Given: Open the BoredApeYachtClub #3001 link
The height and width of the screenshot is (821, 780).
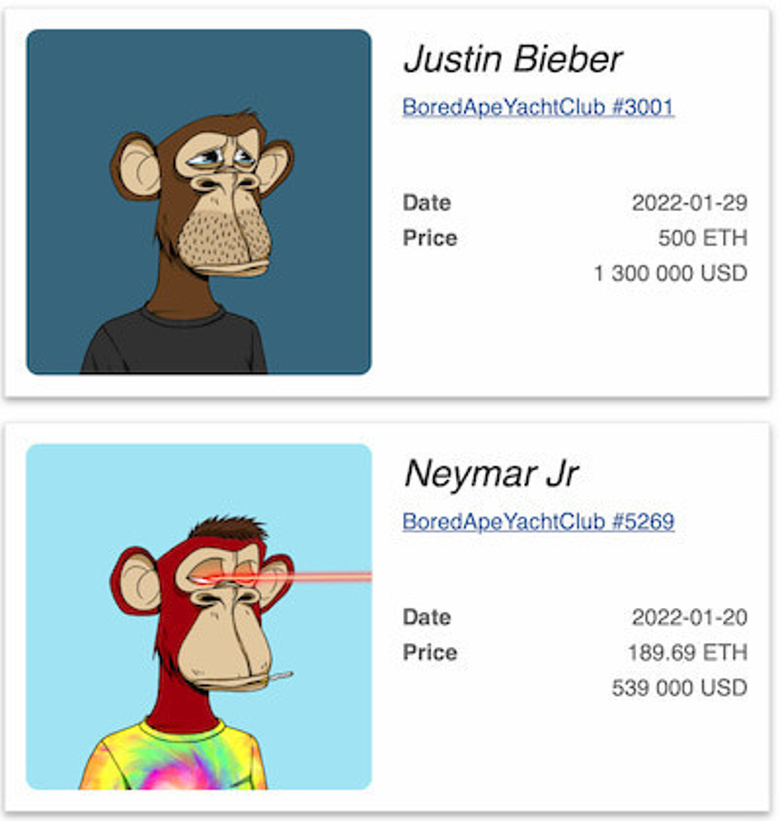Looking at the screenshot, I should (x=538, y=107).
